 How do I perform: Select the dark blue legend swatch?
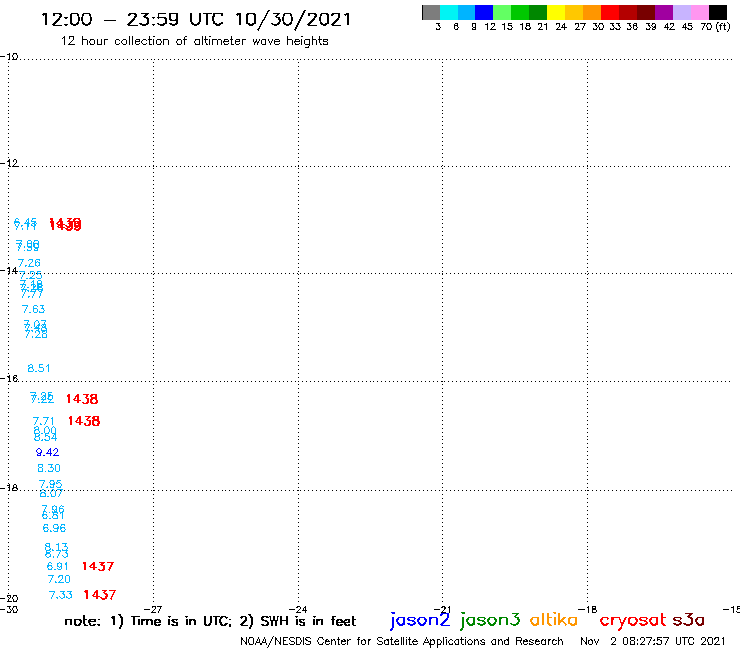coord(484,12)
